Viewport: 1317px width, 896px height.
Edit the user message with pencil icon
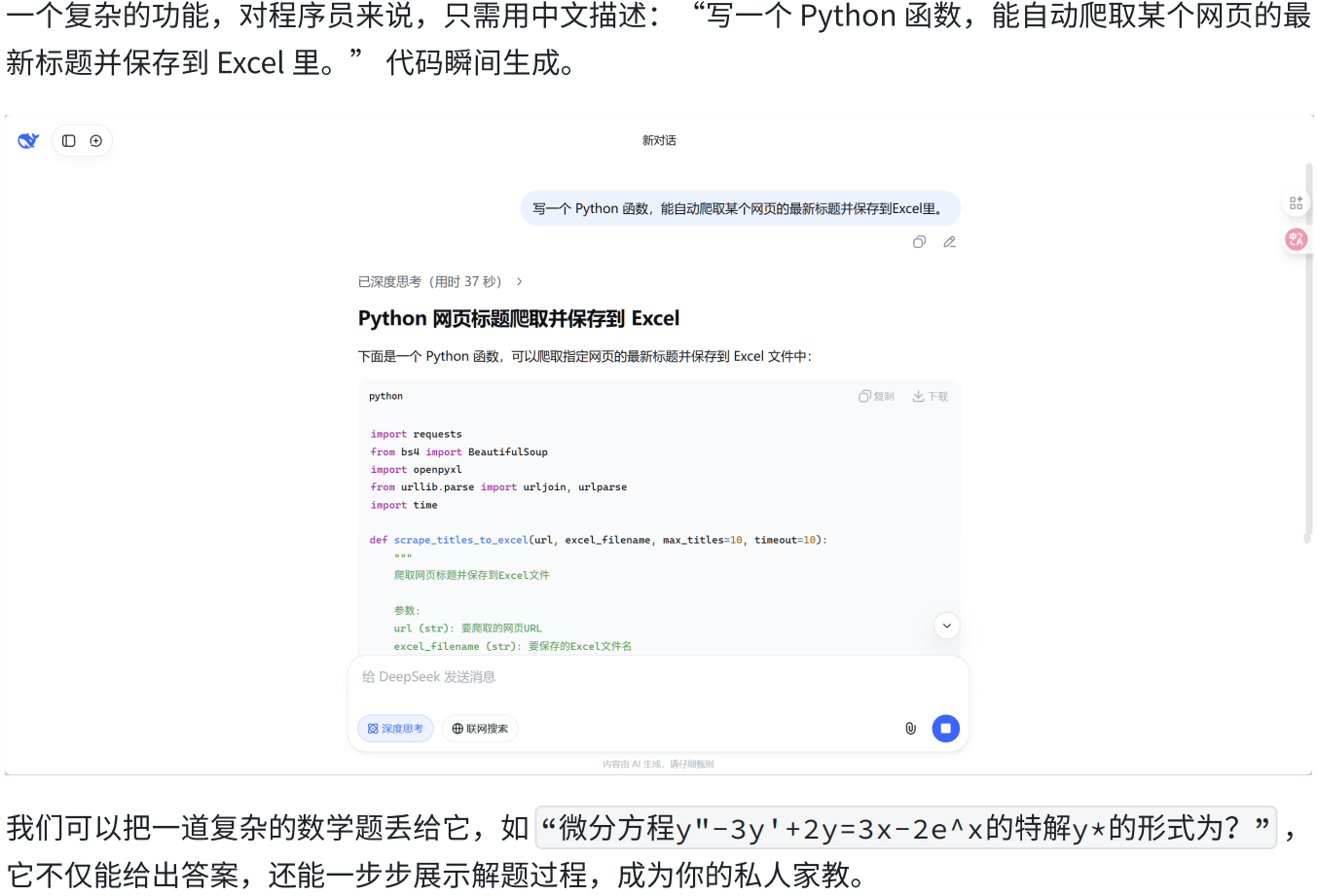click(x=950, y=242)
